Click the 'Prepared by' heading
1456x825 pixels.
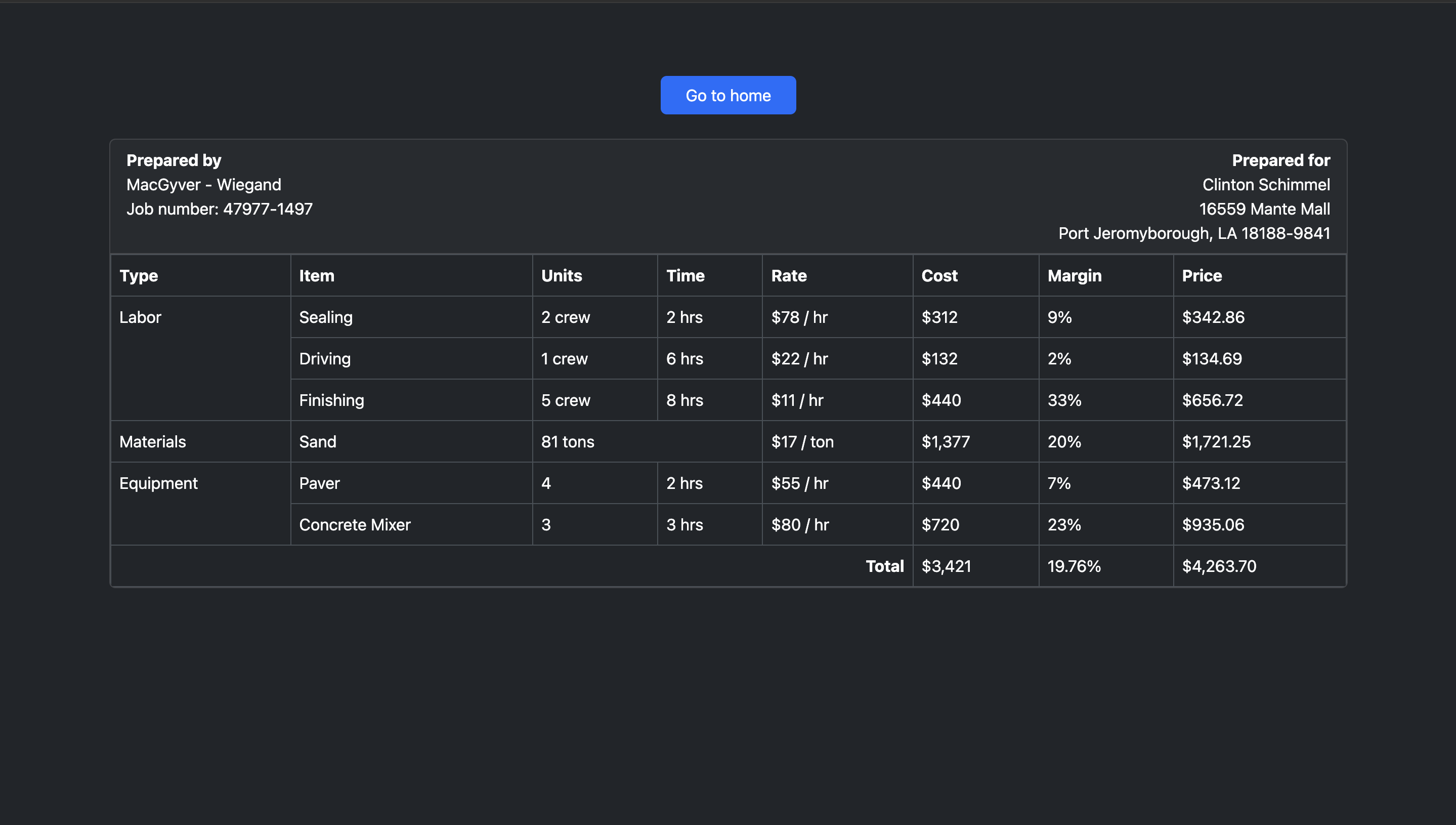click(x=174, y=160)
